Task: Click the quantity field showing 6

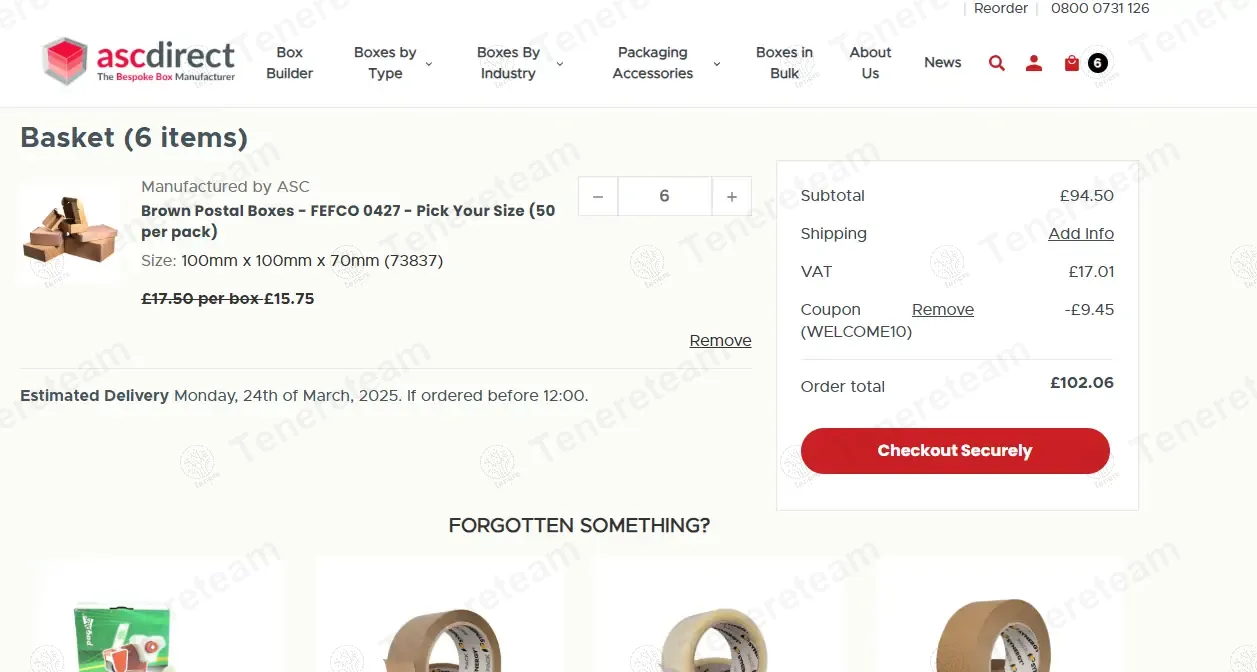Action: point(665,197)
